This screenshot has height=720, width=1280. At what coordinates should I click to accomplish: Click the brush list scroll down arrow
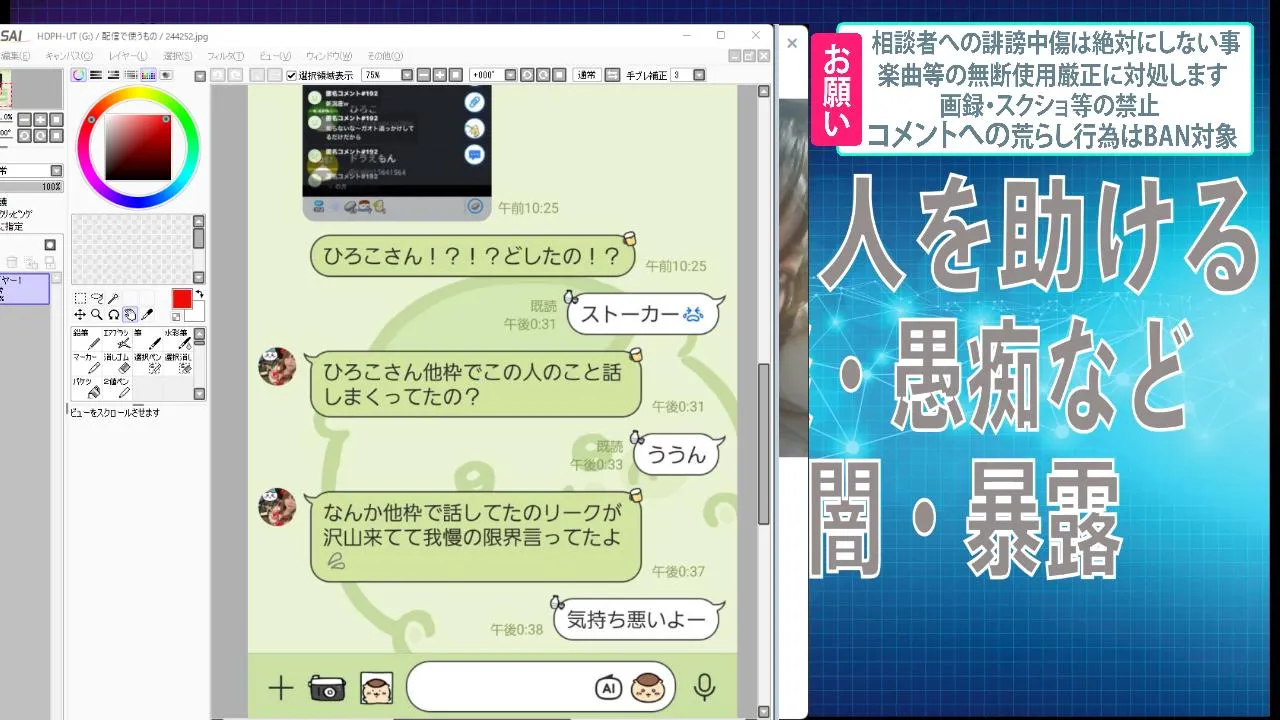199,394
